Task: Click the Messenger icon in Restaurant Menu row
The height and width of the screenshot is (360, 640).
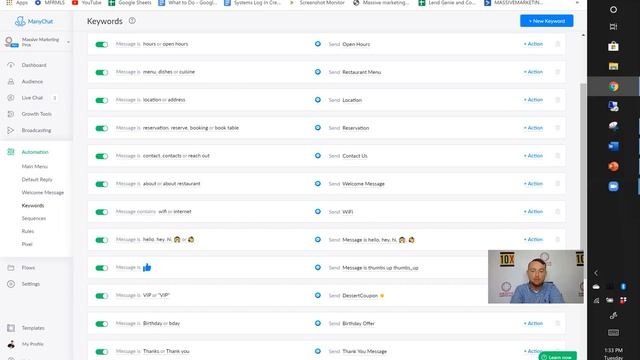Action: click(318, 72)
